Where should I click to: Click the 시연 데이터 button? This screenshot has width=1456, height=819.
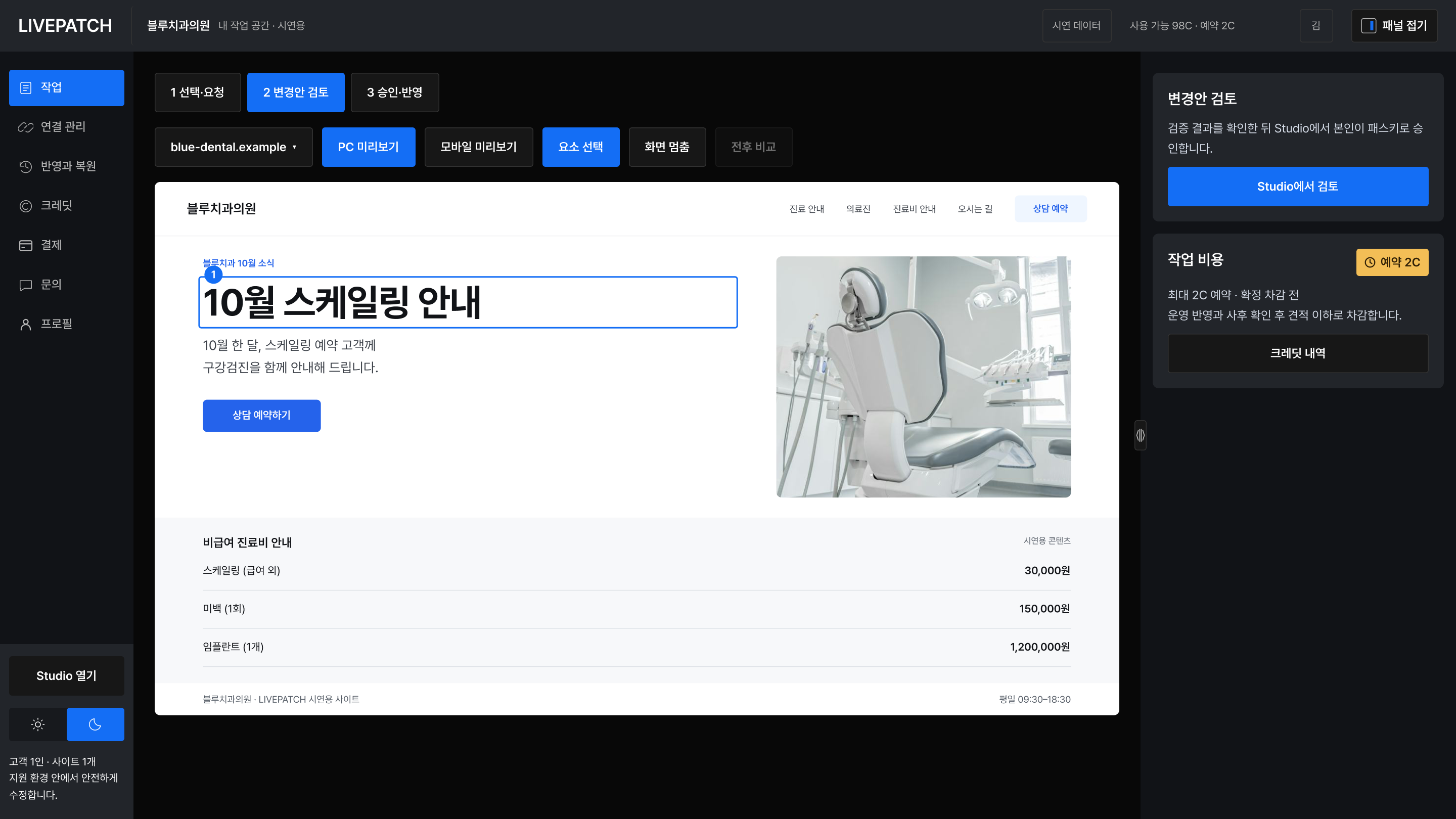(x=1076, y=25)
